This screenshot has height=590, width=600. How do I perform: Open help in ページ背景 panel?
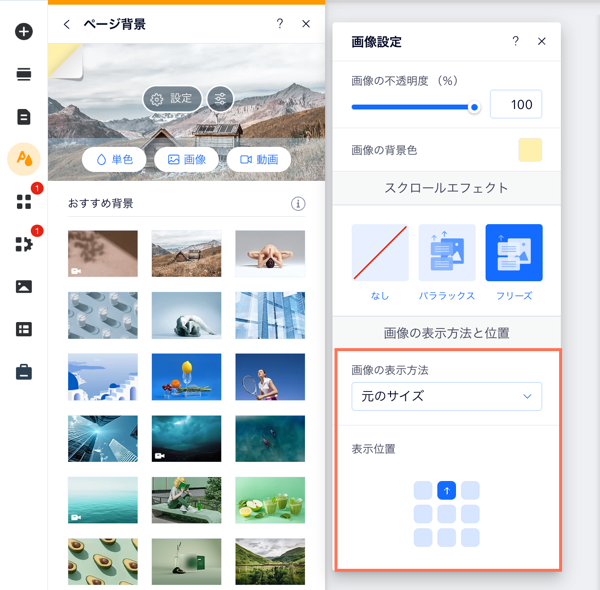pos(280,24)
